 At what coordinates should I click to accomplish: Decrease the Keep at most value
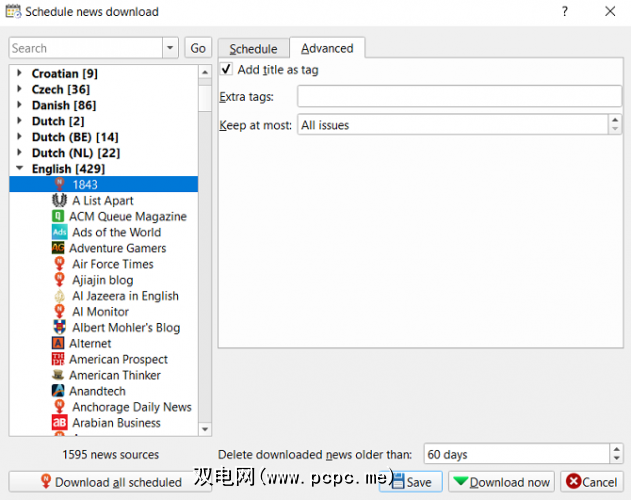(x=615, y=129)
